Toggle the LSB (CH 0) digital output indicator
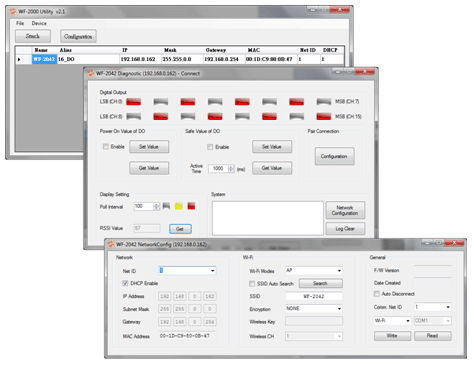Viewport: 474px width, 365px height. coord(133,102)
